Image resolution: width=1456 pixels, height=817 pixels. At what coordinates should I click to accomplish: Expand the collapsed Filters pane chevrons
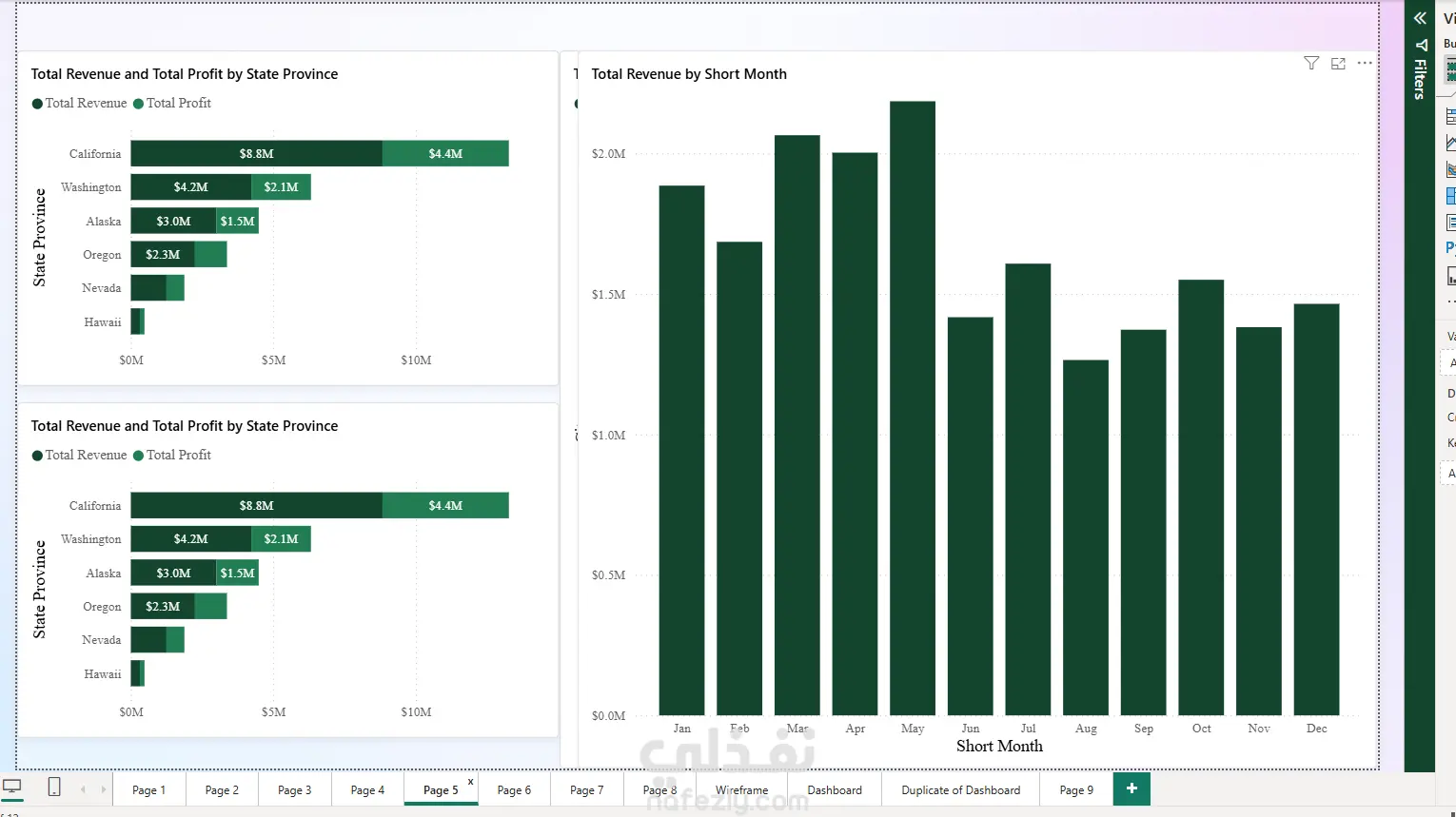(1420, 18)
